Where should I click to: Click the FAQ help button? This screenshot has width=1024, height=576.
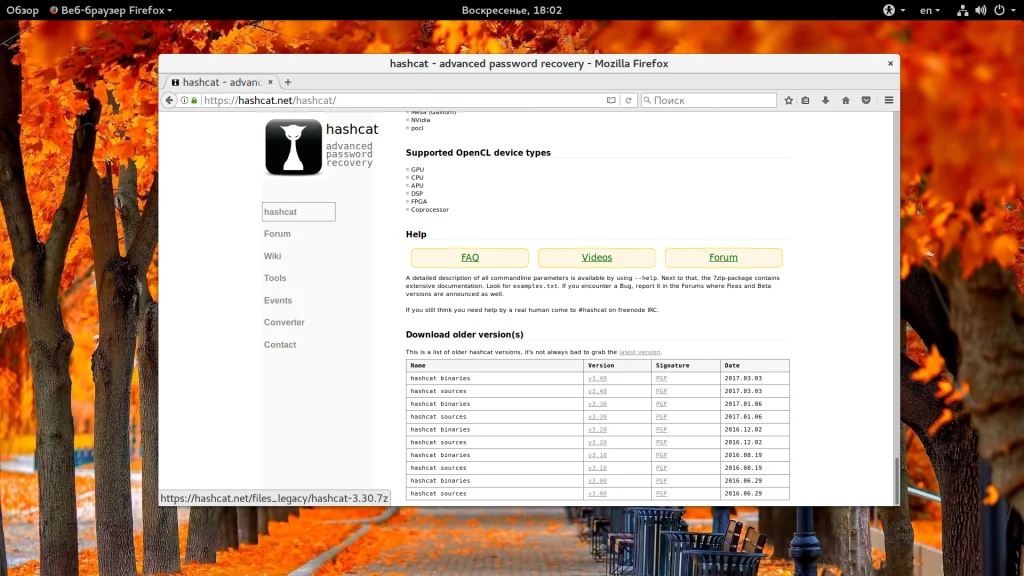point(470,257)
